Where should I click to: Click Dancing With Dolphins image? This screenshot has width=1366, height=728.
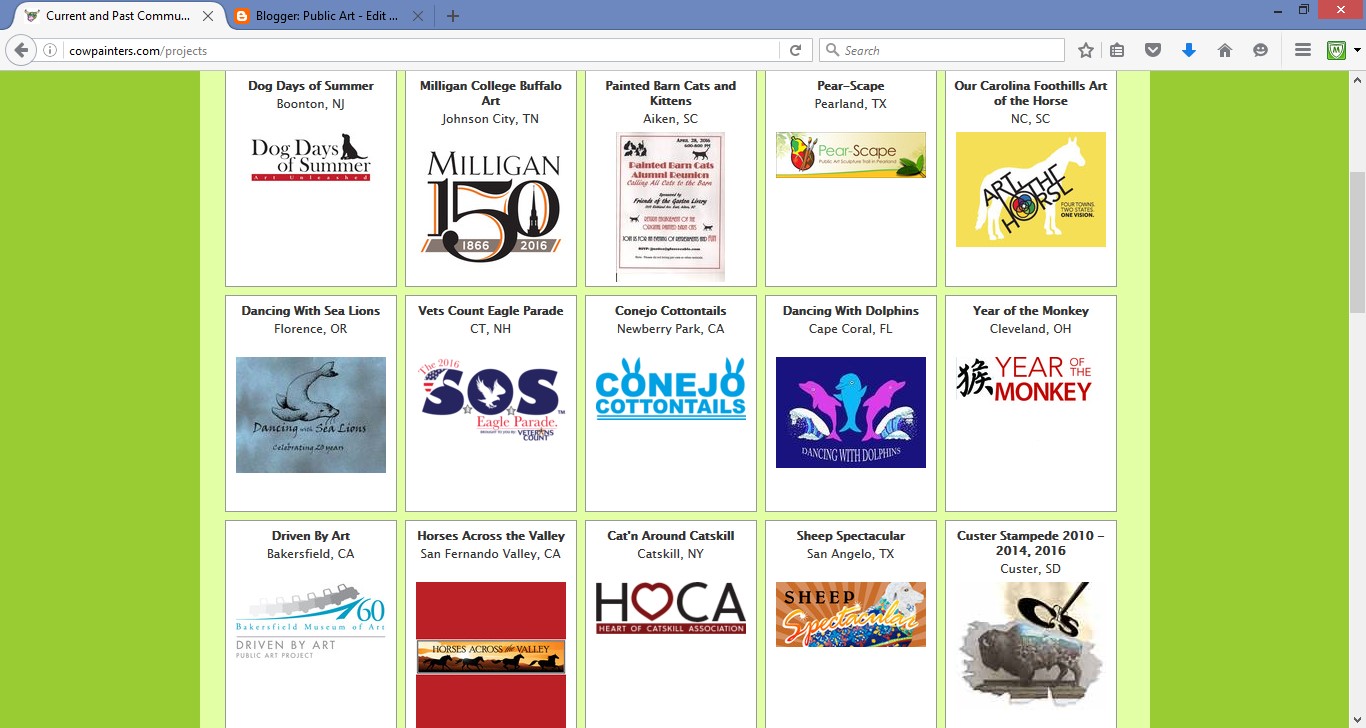[x=851, y=412]
